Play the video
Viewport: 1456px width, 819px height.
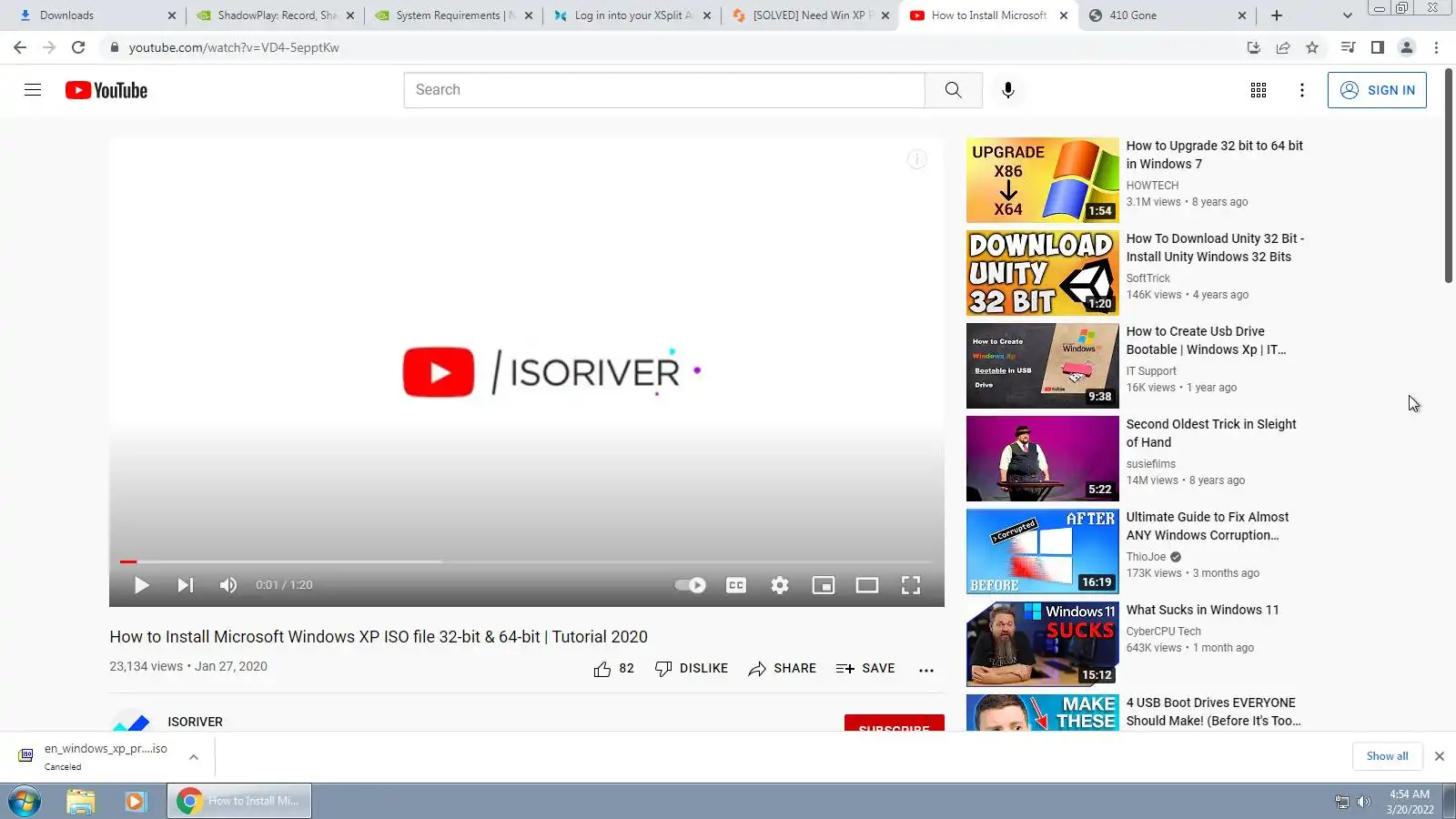tap(142, 585)
